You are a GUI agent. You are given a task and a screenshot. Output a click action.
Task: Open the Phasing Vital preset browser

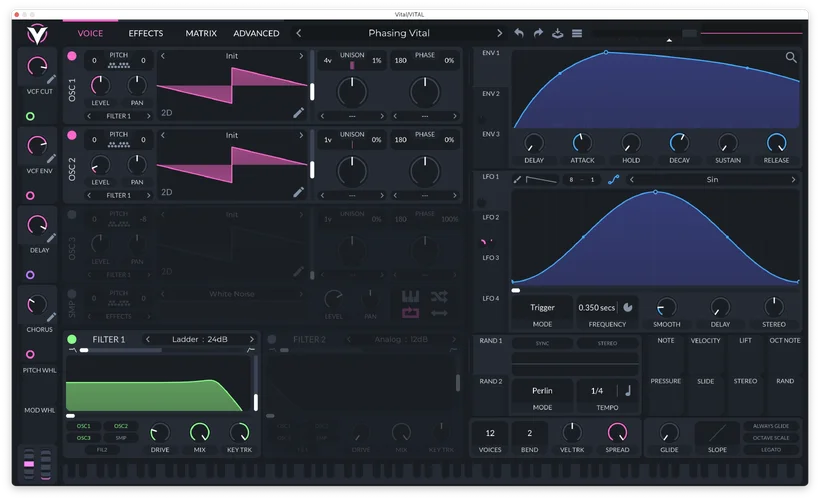pos(400,33)
